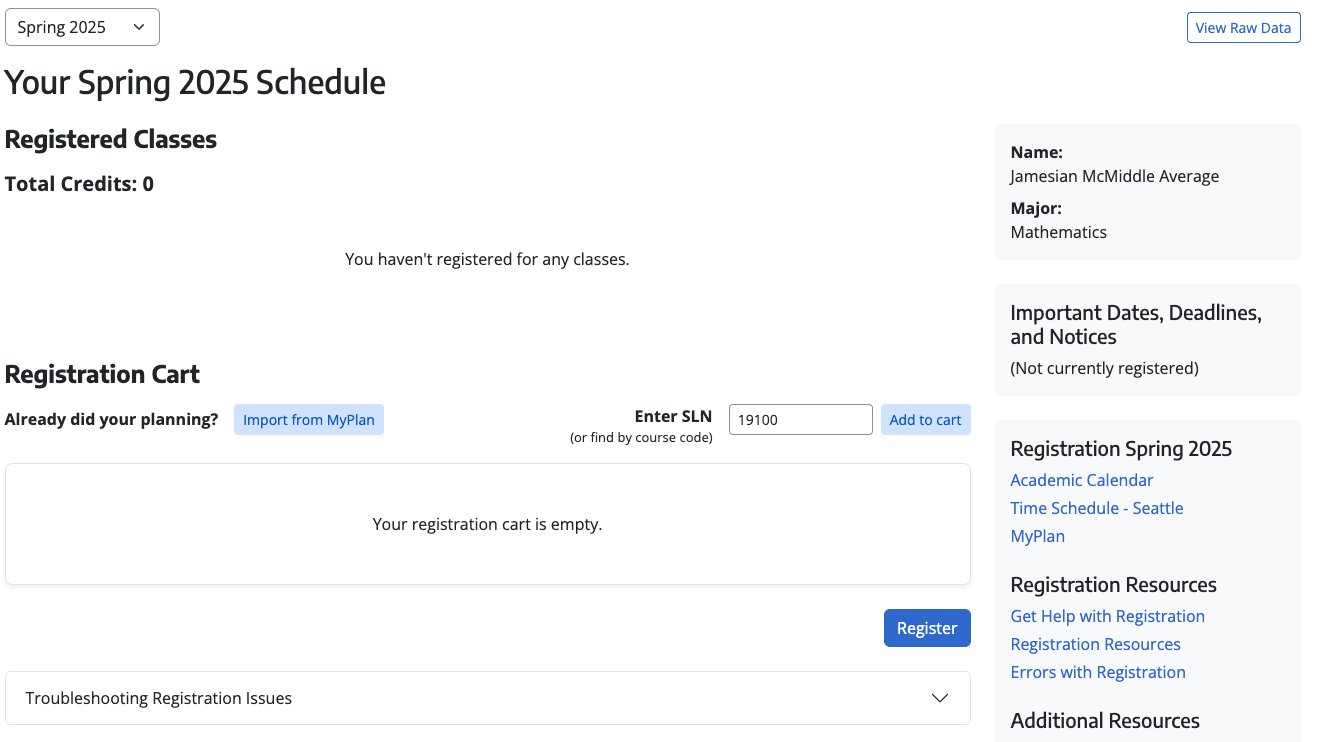This screenshot has width=1322, height=742.
Task: Collapse the quarter dropdown chevron
Action: point(138,27)
